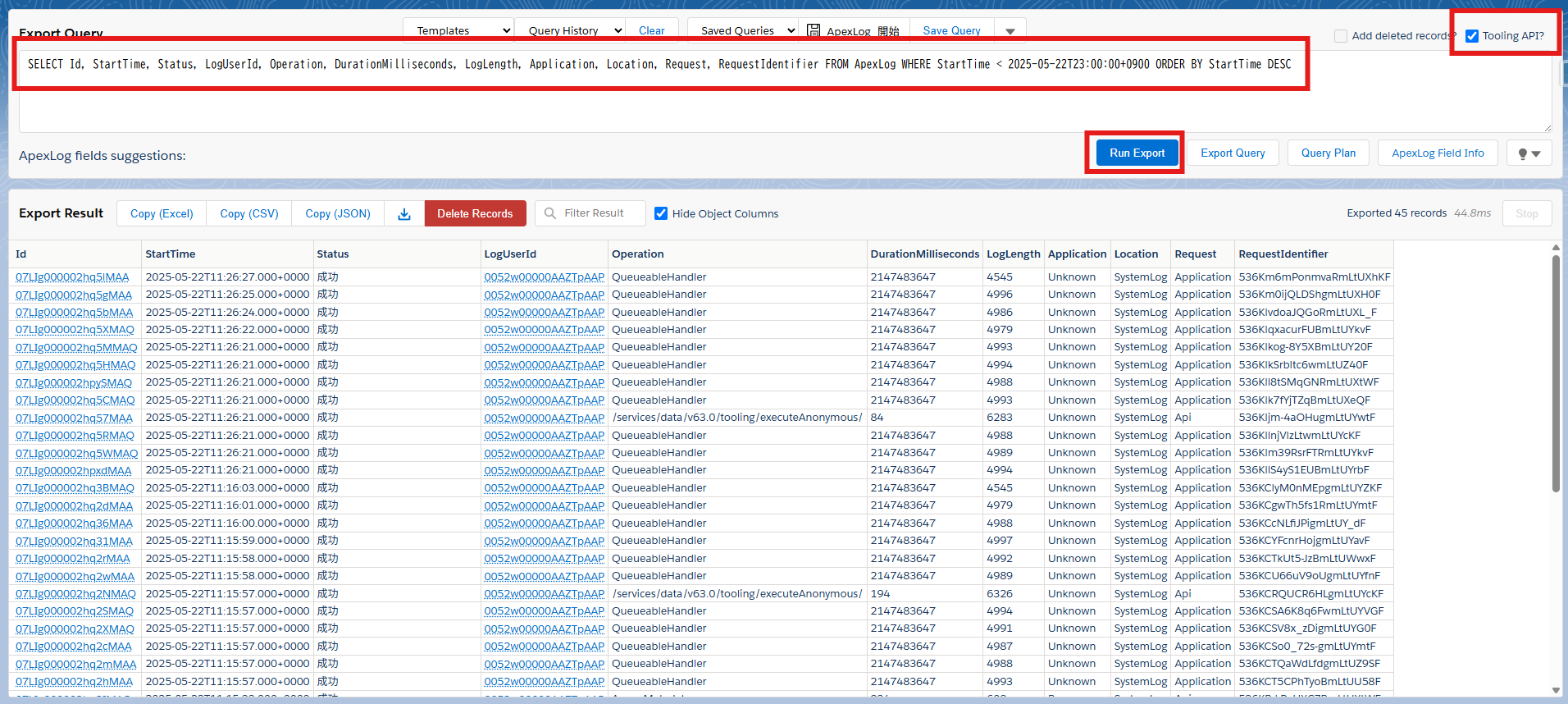Click the LogUserId column header
The image size is (1568, 704).
click(545, 254)
